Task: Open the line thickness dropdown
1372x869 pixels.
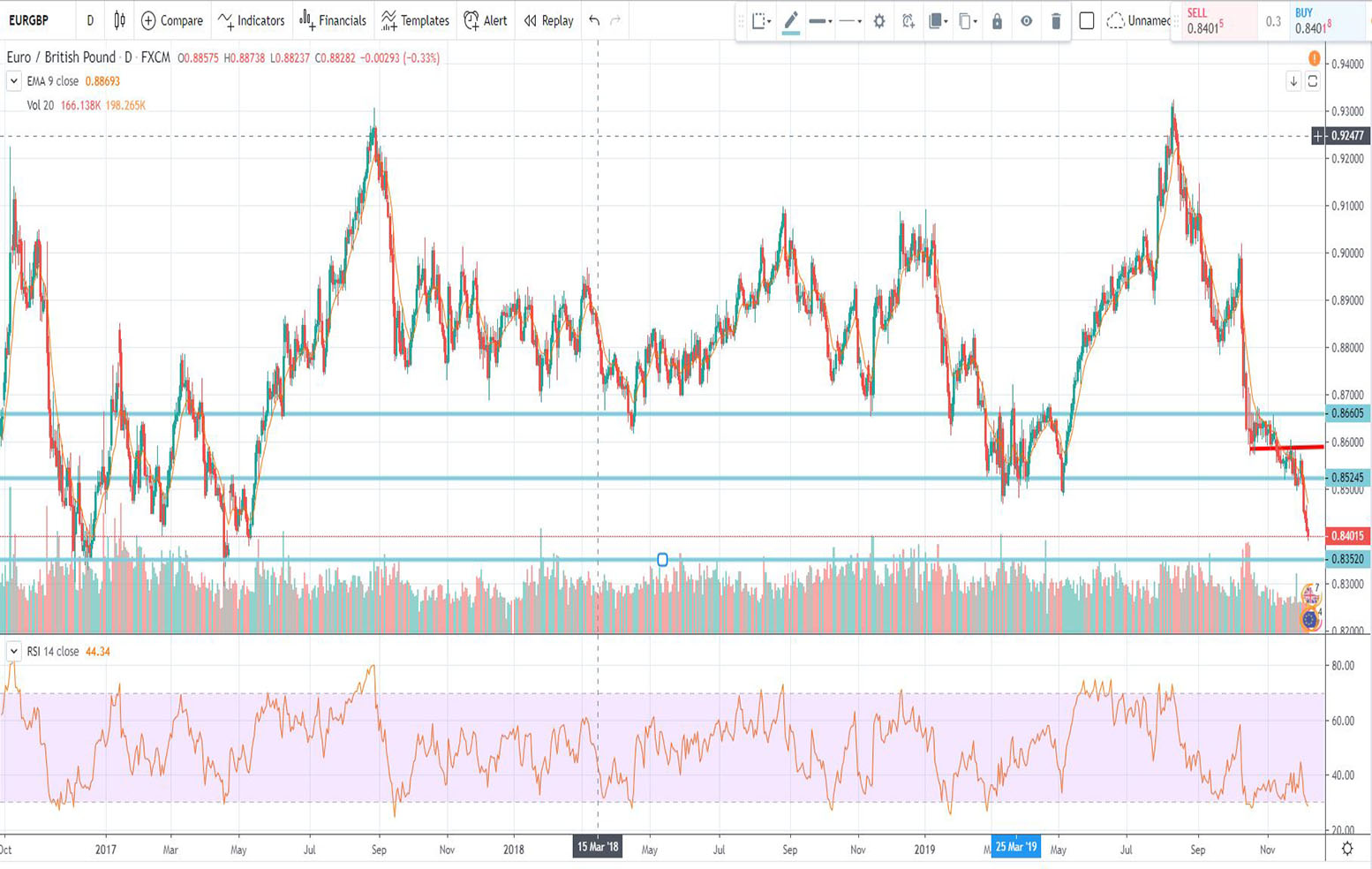Action: click(820, 21)
